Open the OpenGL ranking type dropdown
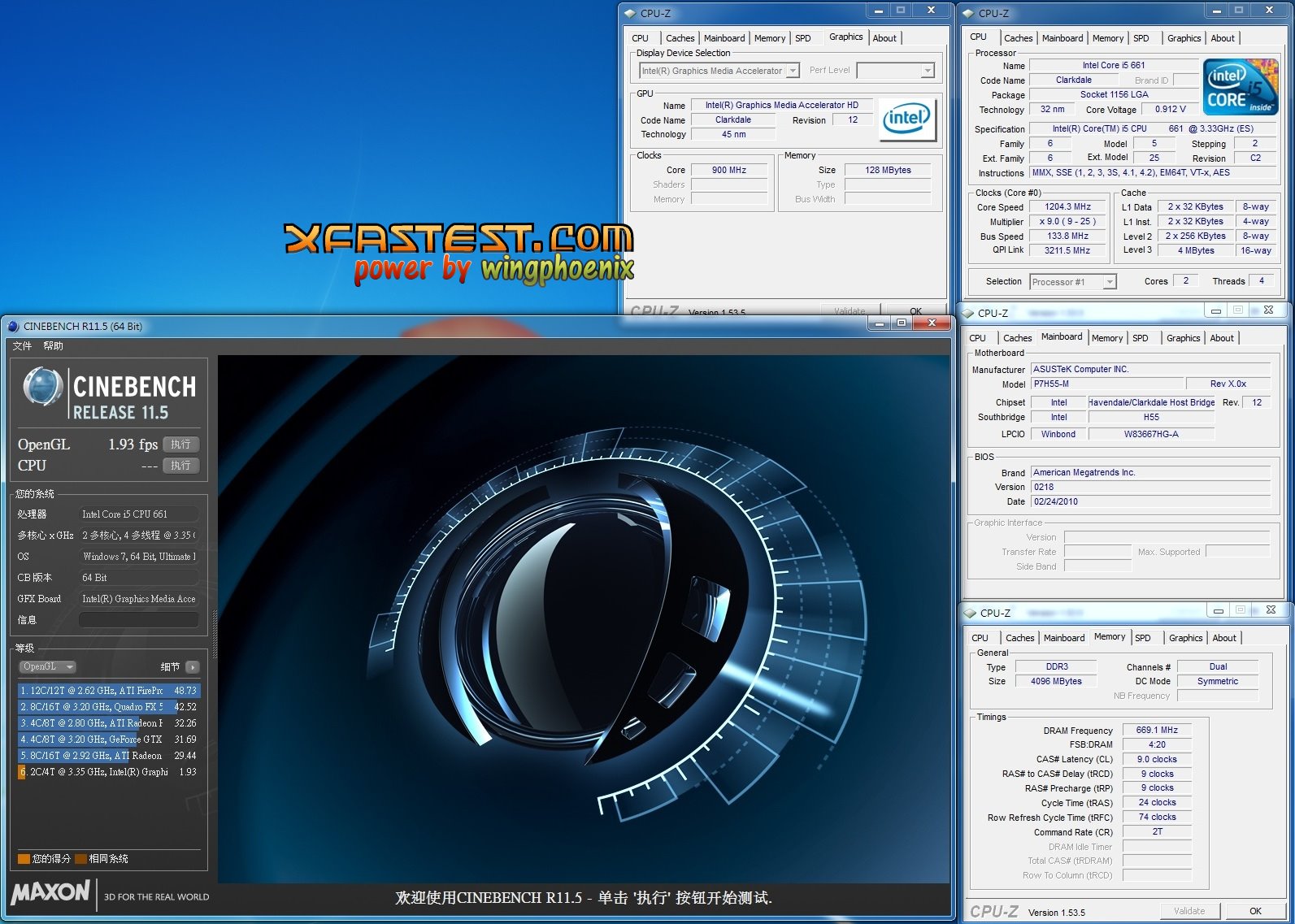The height and width of the screenshot is (924, 1295). tap(47, 667)
